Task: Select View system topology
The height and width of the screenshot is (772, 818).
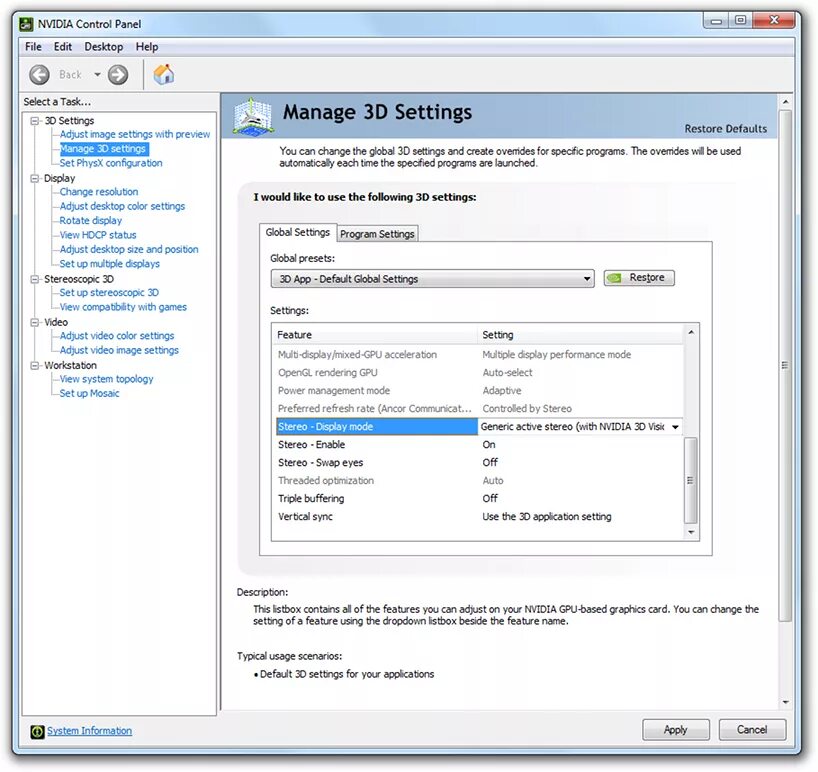Action: click(x=106, y=379)
